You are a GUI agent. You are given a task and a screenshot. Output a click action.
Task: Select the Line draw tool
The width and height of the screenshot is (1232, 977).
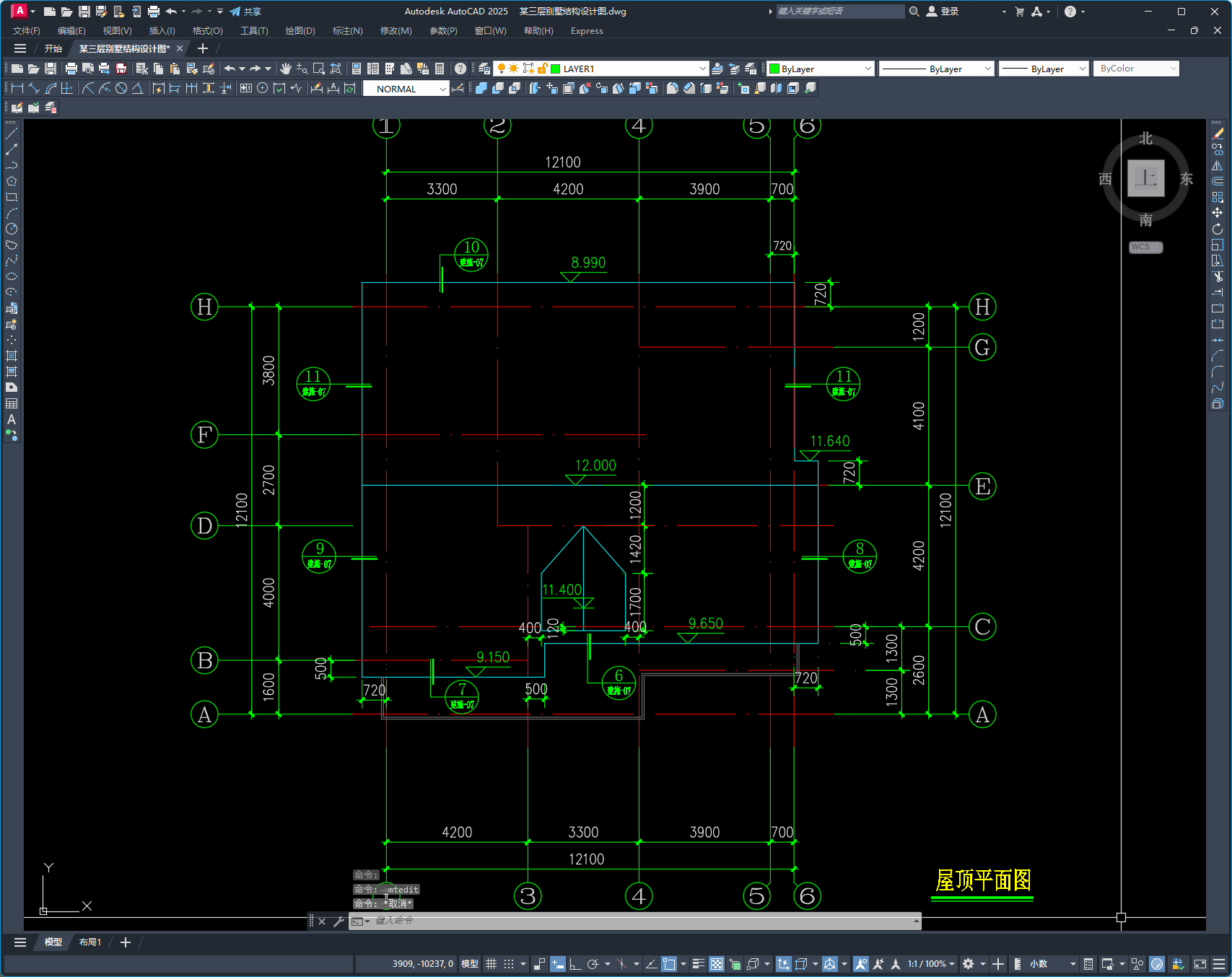(12, 133)
